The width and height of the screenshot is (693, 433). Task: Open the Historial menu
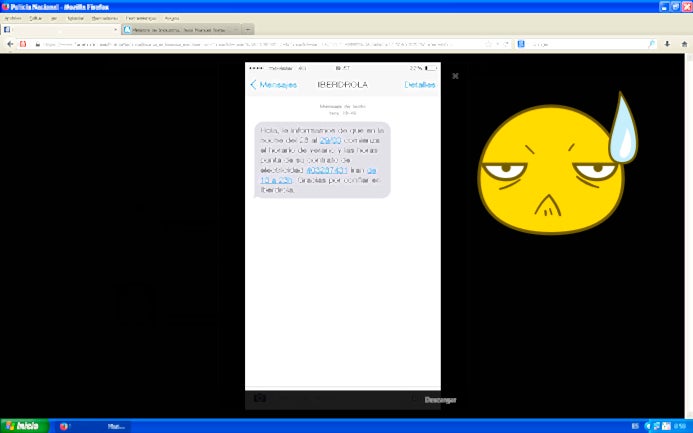pos(75,19)
